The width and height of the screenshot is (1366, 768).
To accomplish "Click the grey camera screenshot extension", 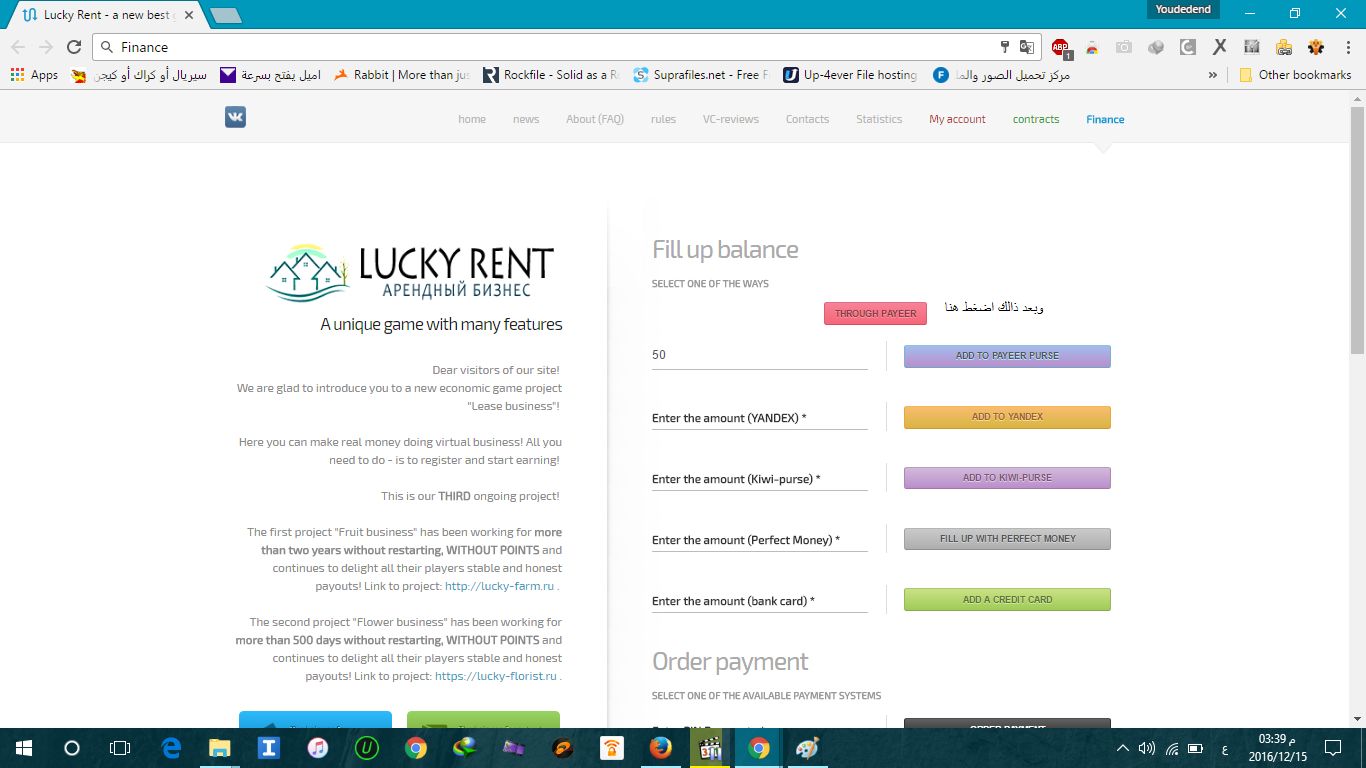I will [x=1124, y=47].
